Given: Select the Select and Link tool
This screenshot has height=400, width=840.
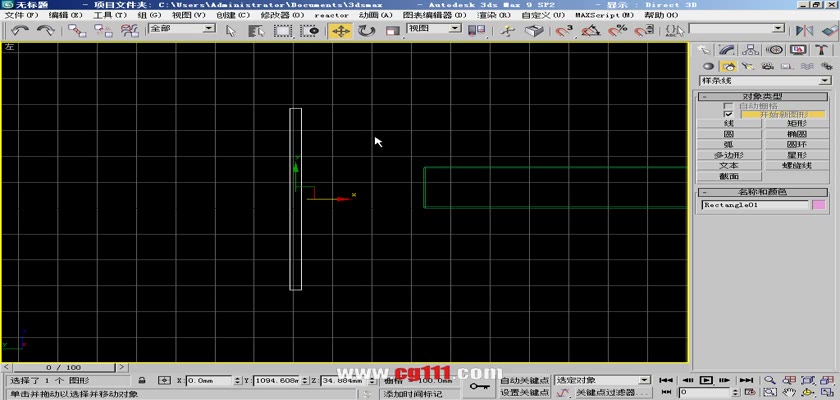Looking at the screenshot, I should [77, 31].
